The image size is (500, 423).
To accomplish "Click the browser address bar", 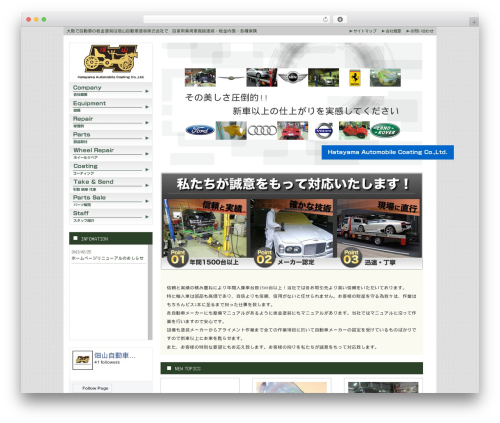I will point(236,19).
